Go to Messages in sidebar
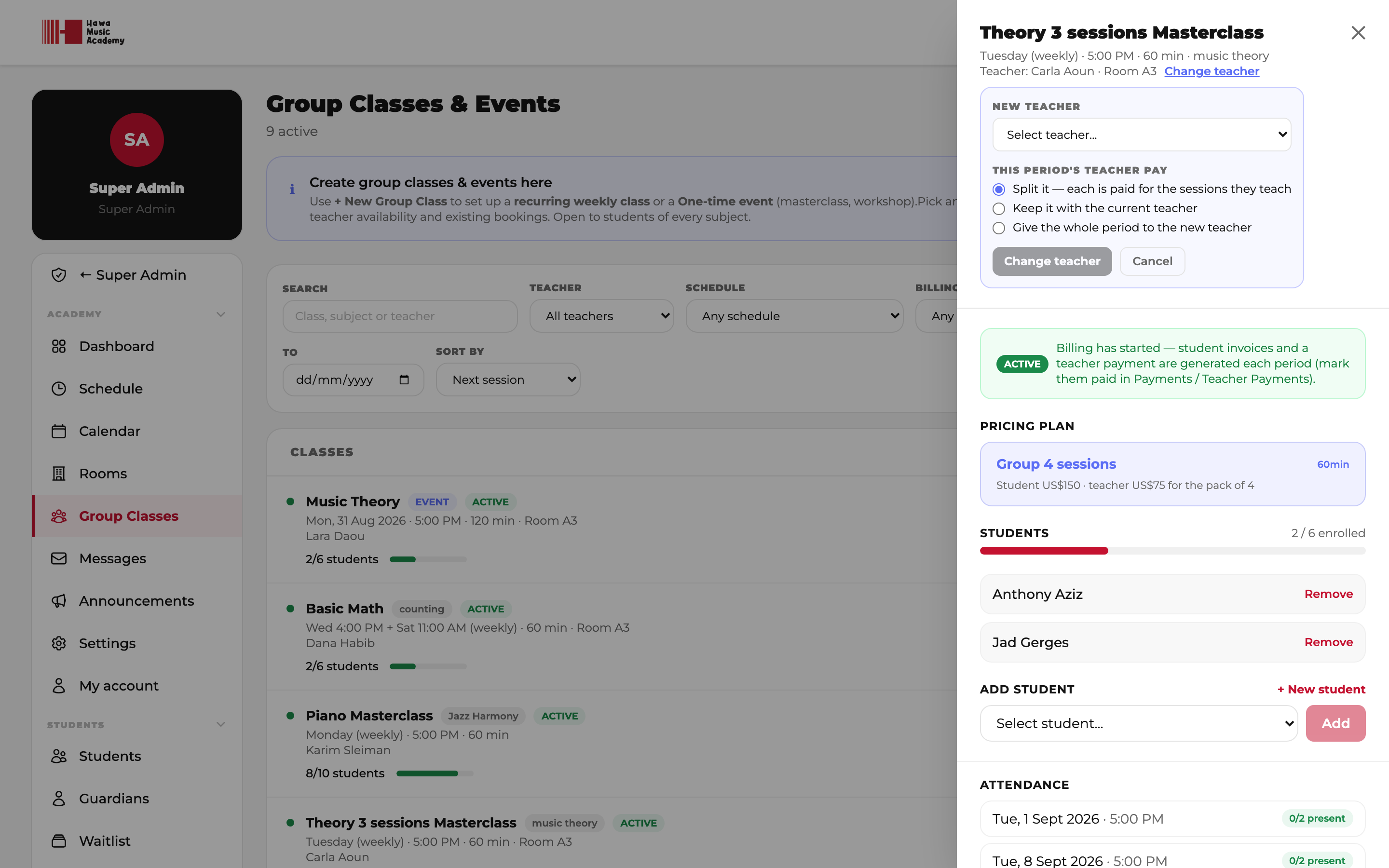This screenshot has height=868, width=1389. 137,558
